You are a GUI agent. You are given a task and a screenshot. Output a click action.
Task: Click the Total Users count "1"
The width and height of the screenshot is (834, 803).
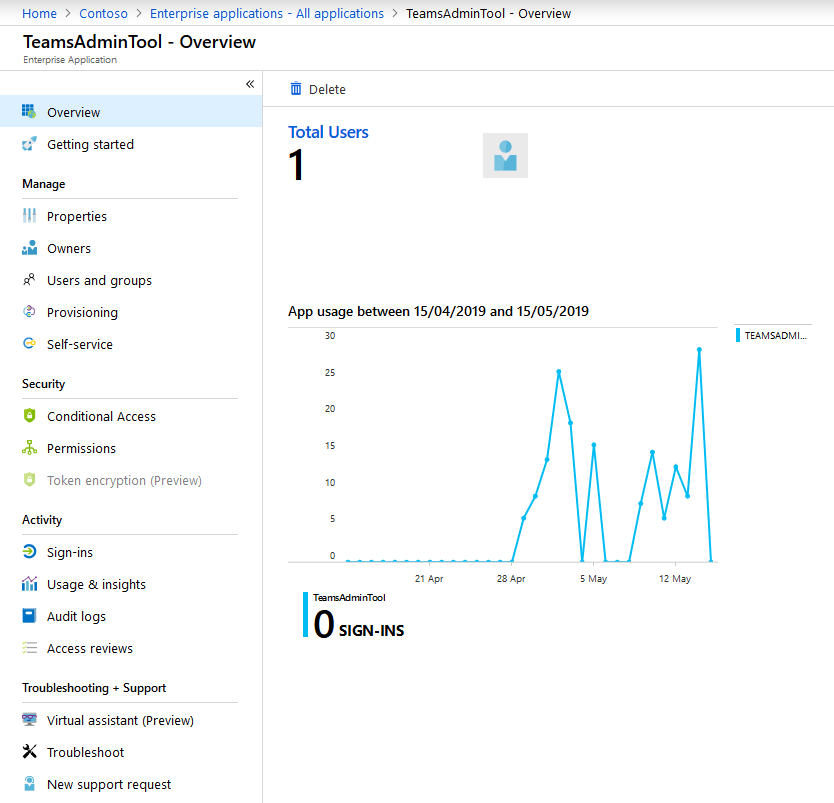pos(296,165)
